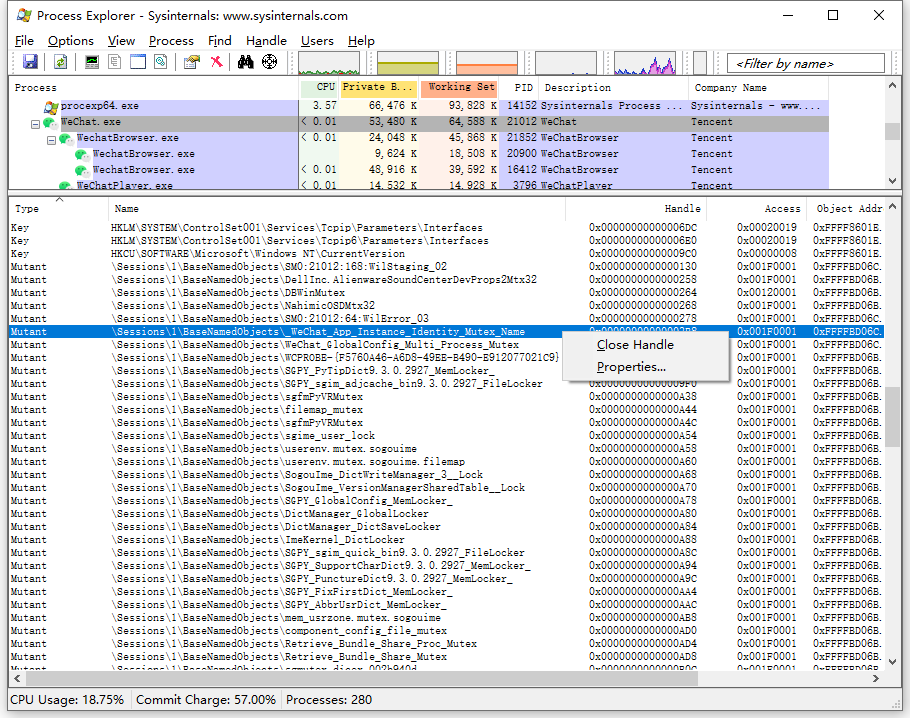Open the CPU usage history graph
This screenshot has width=910, height=718.
click(x=329, y=63)
